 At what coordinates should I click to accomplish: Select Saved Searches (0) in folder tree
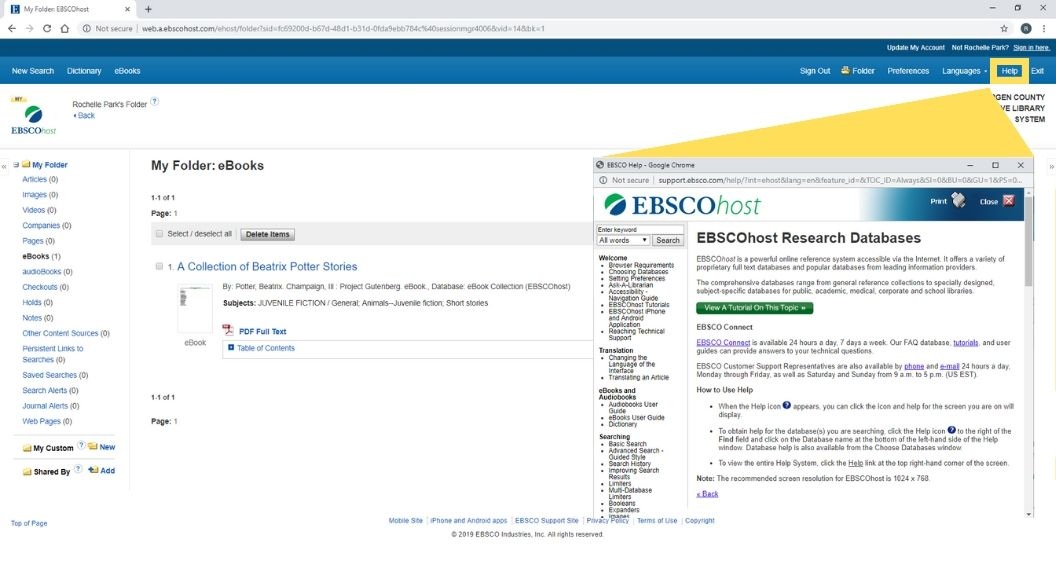click(x=55, y=375)
